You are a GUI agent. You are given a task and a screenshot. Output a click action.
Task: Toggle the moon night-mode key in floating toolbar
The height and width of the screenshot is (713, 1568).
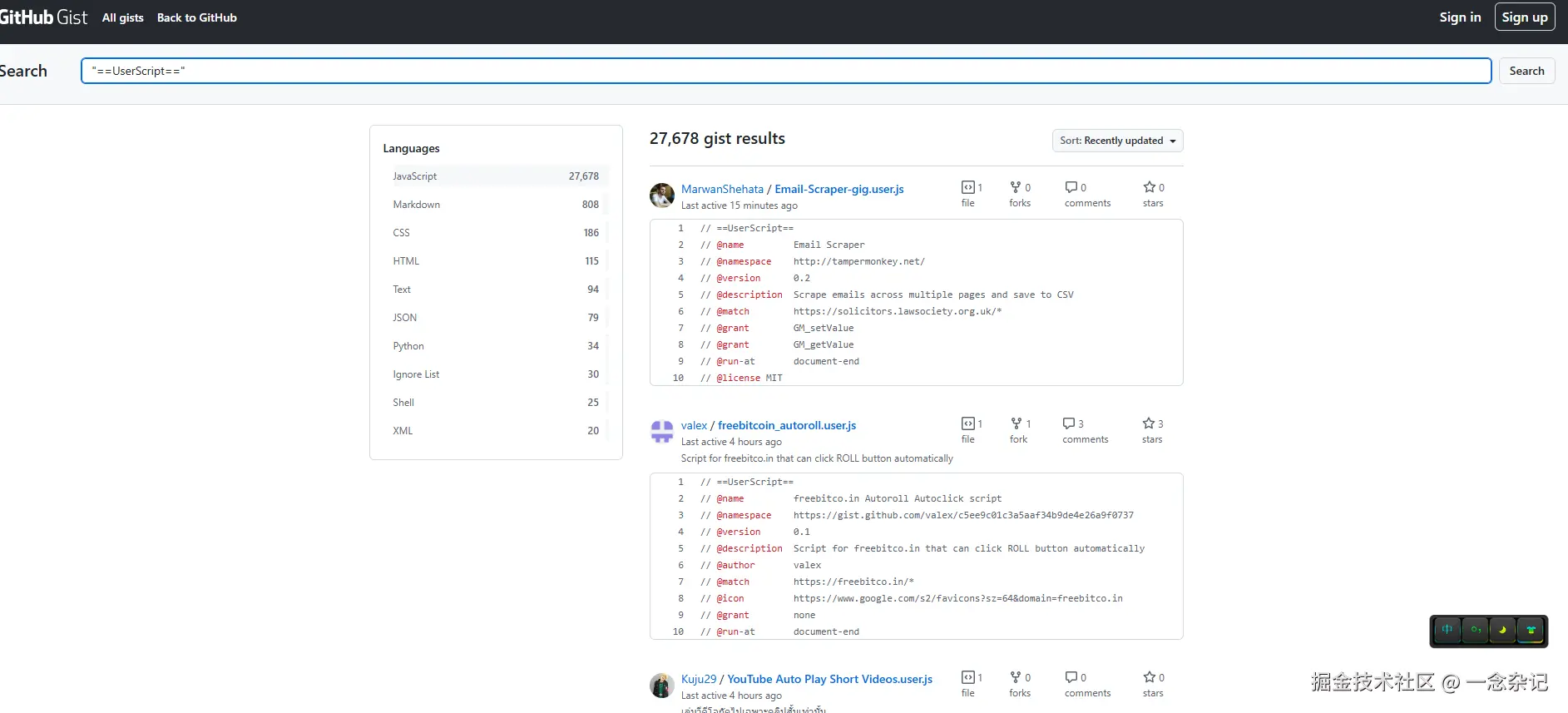(x=1502, y=630)
